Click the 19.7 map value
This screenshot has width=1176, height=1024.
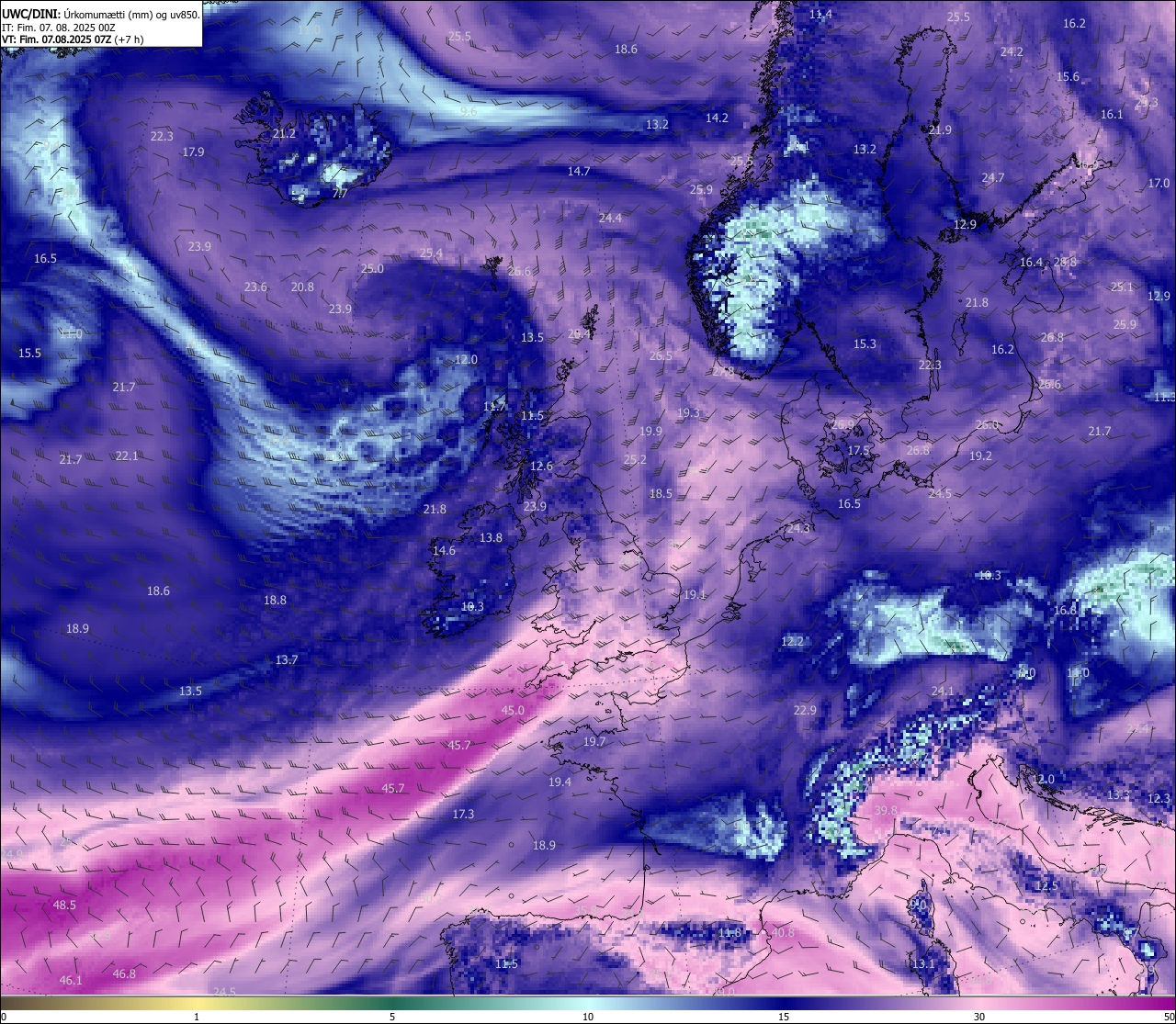594,742
